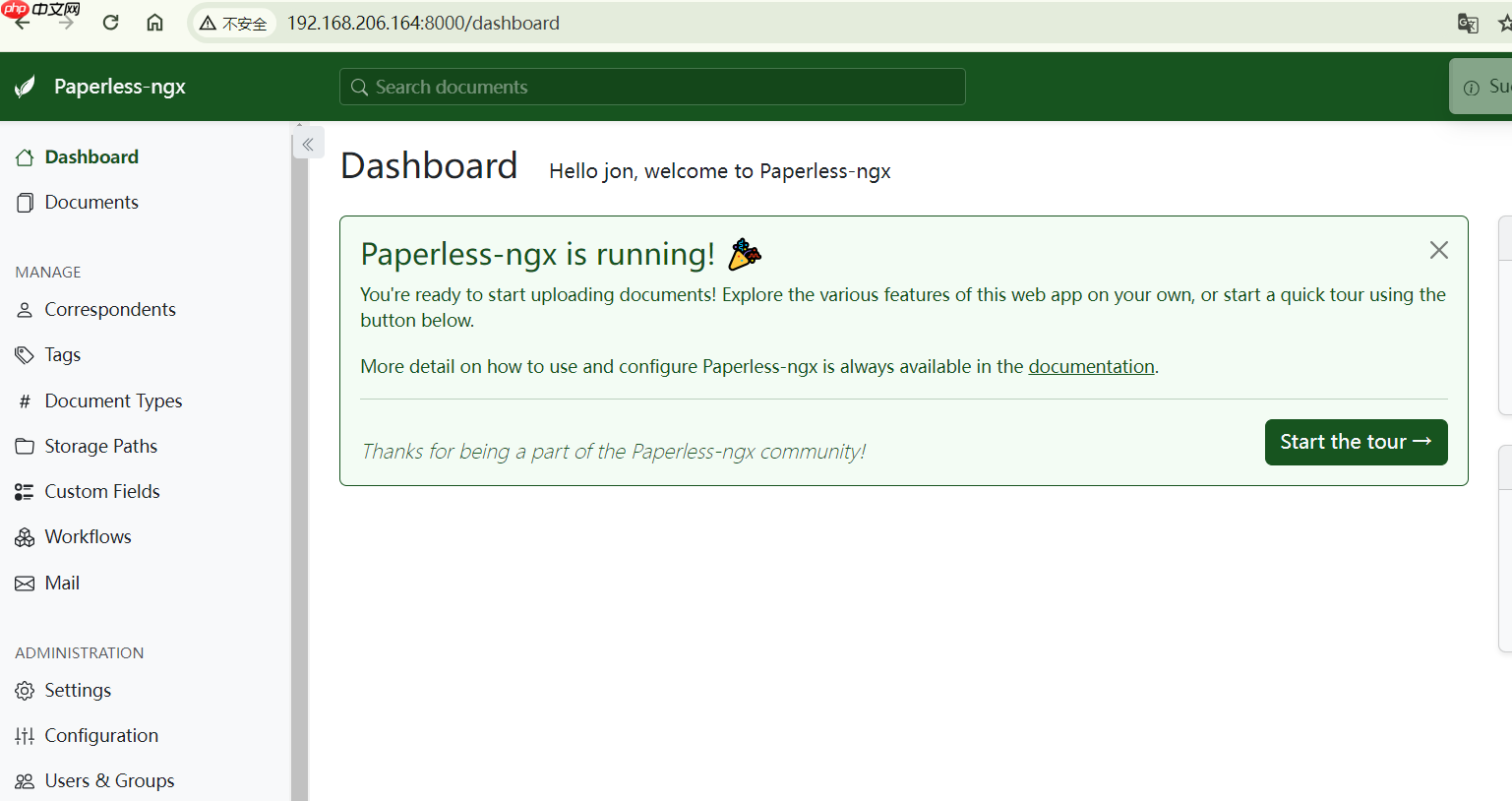The width and height of the screenshot is (1512, 801).
Task: Click the Custom Fields list icon
Action: click(25, 492)
